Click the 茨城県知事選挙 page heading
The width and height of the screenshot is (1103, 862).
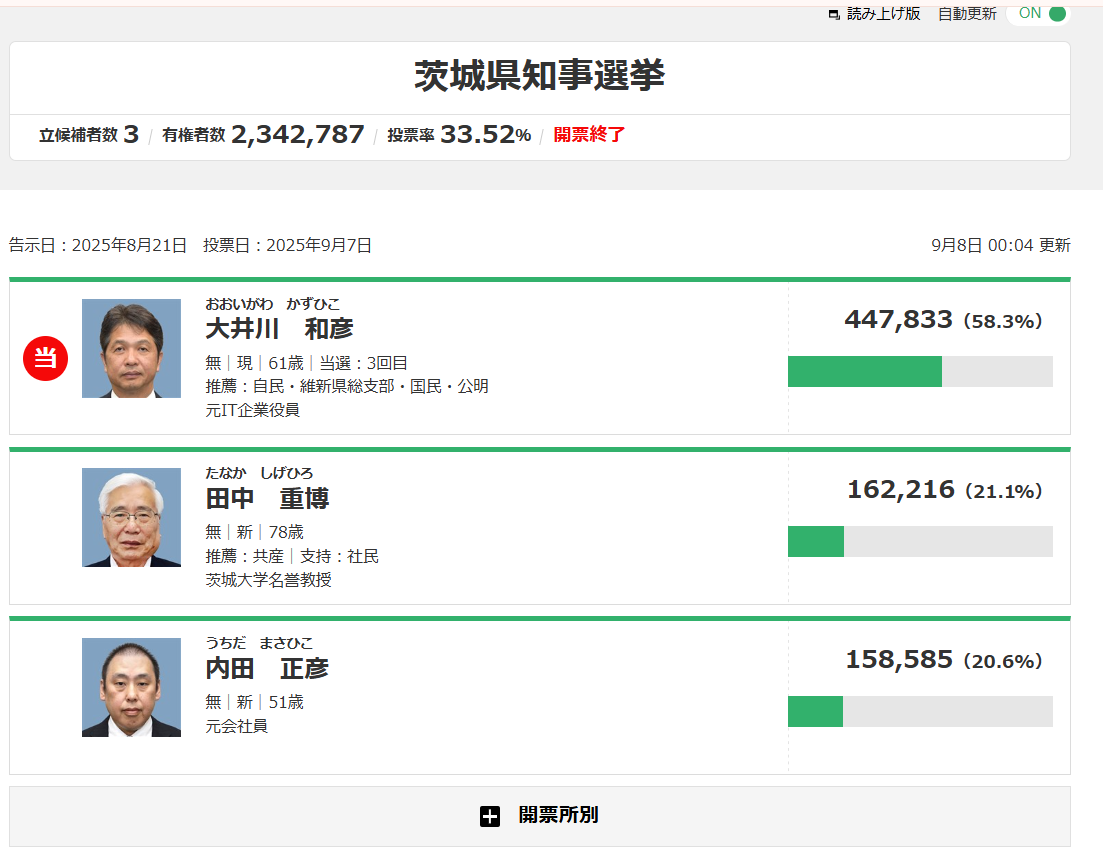(x=539, y=76)
